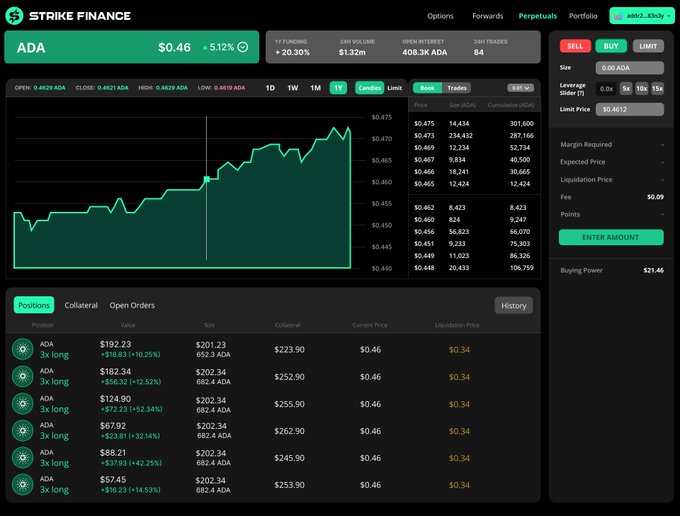Open the Perpetuals page
680x516 pixels.
pyautogui.click(x=537, y=16)
